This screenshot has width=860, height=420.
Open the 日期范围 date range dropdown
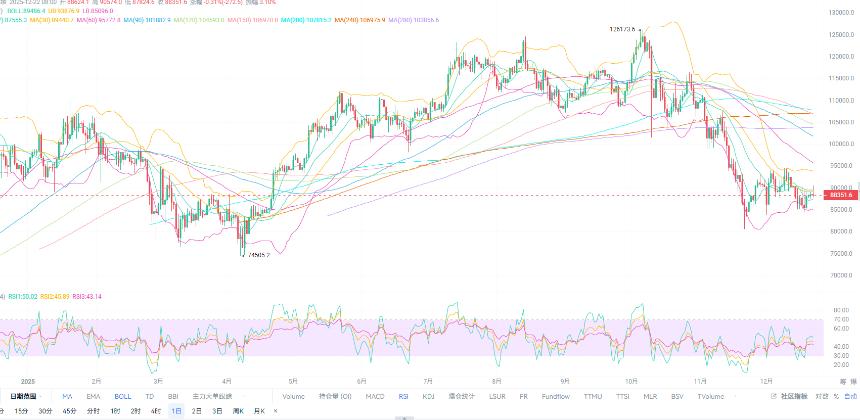click(24, 396)
